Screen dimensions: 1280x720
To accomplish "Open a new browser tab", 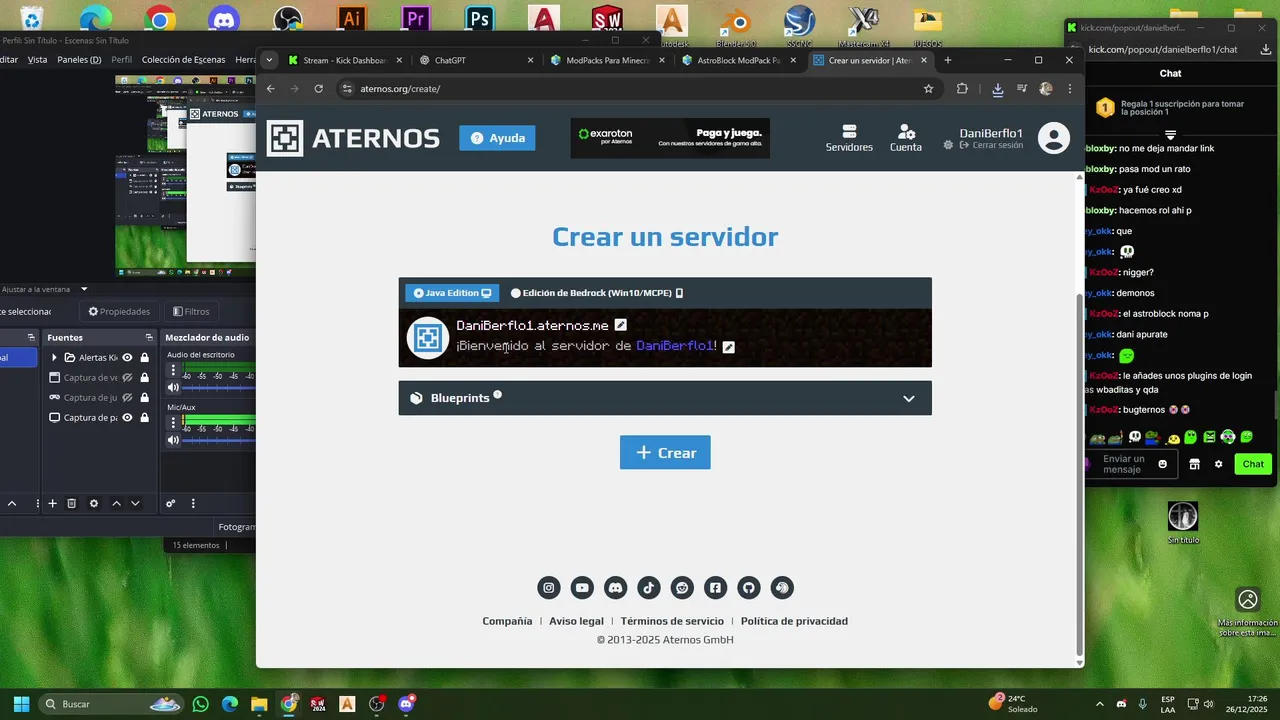I will click(x=948, y=60).
